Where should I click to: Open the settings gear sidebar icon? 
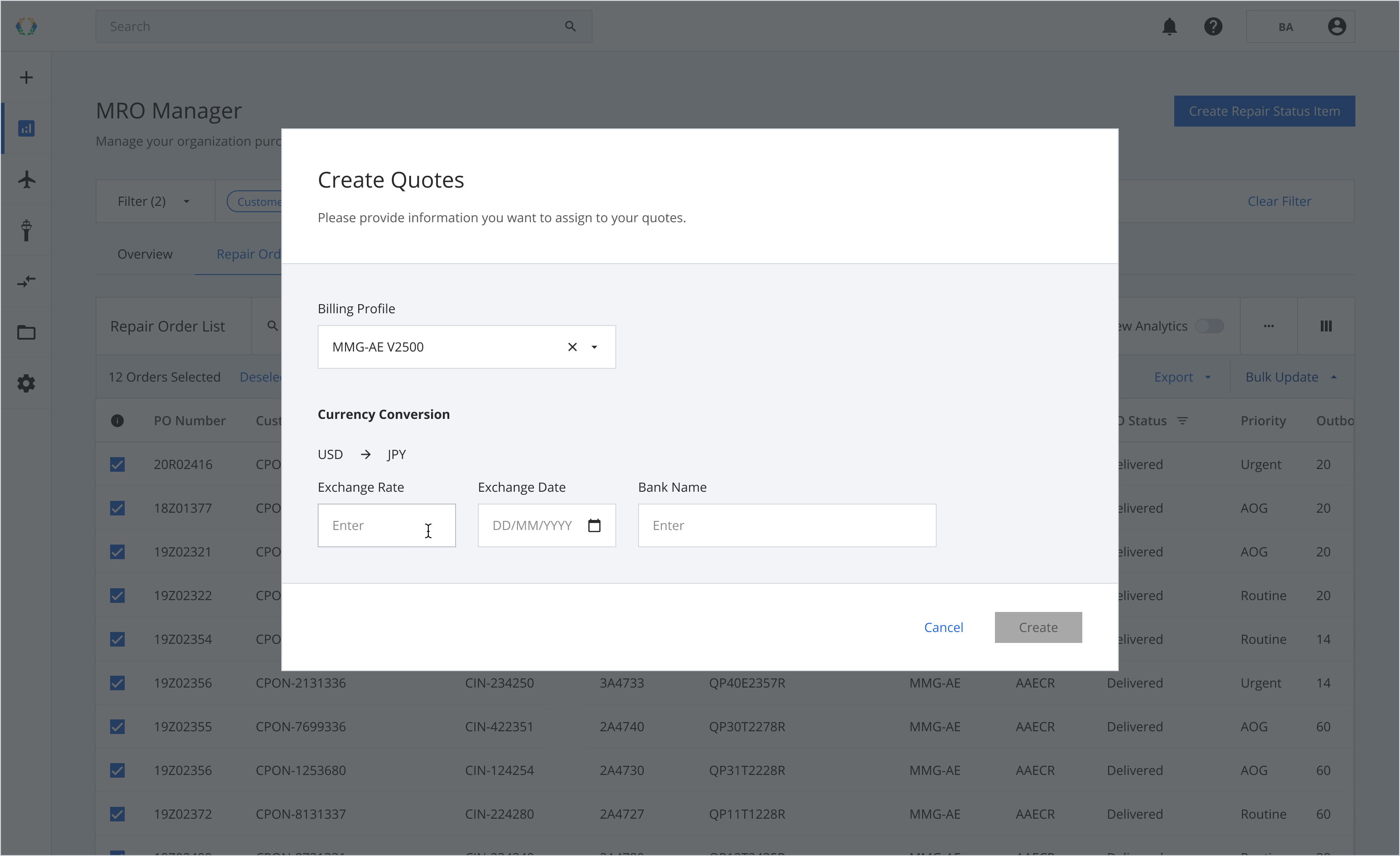tap(26, 383)
